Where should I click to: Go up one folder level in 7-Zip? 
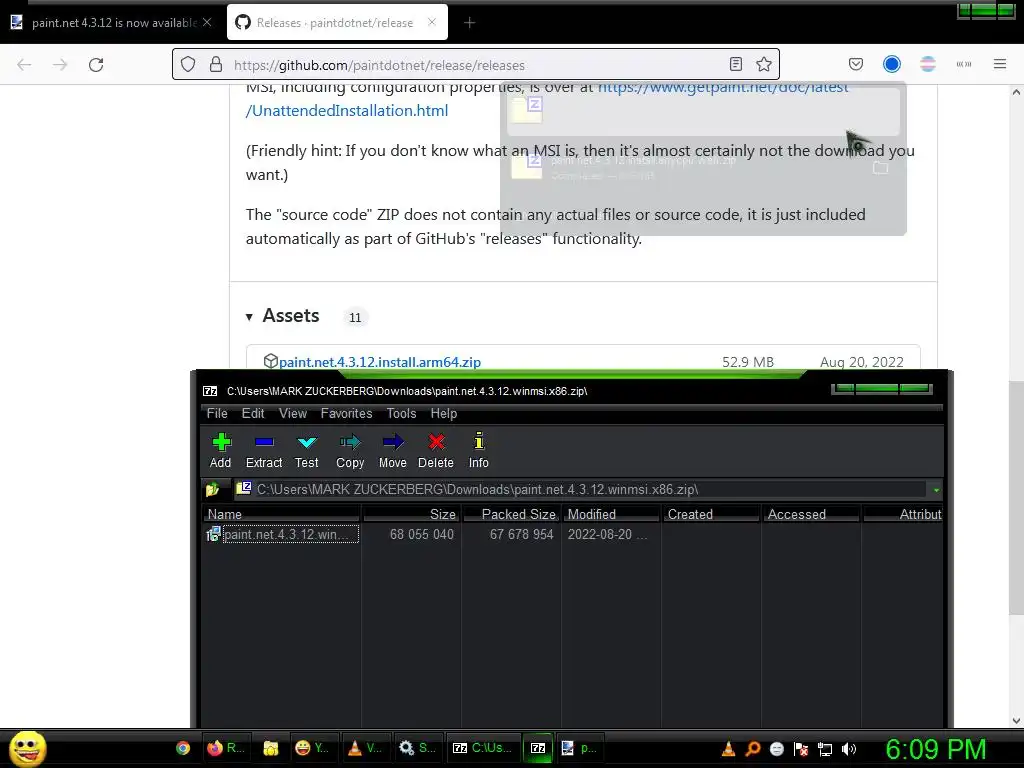click(213, 489)
